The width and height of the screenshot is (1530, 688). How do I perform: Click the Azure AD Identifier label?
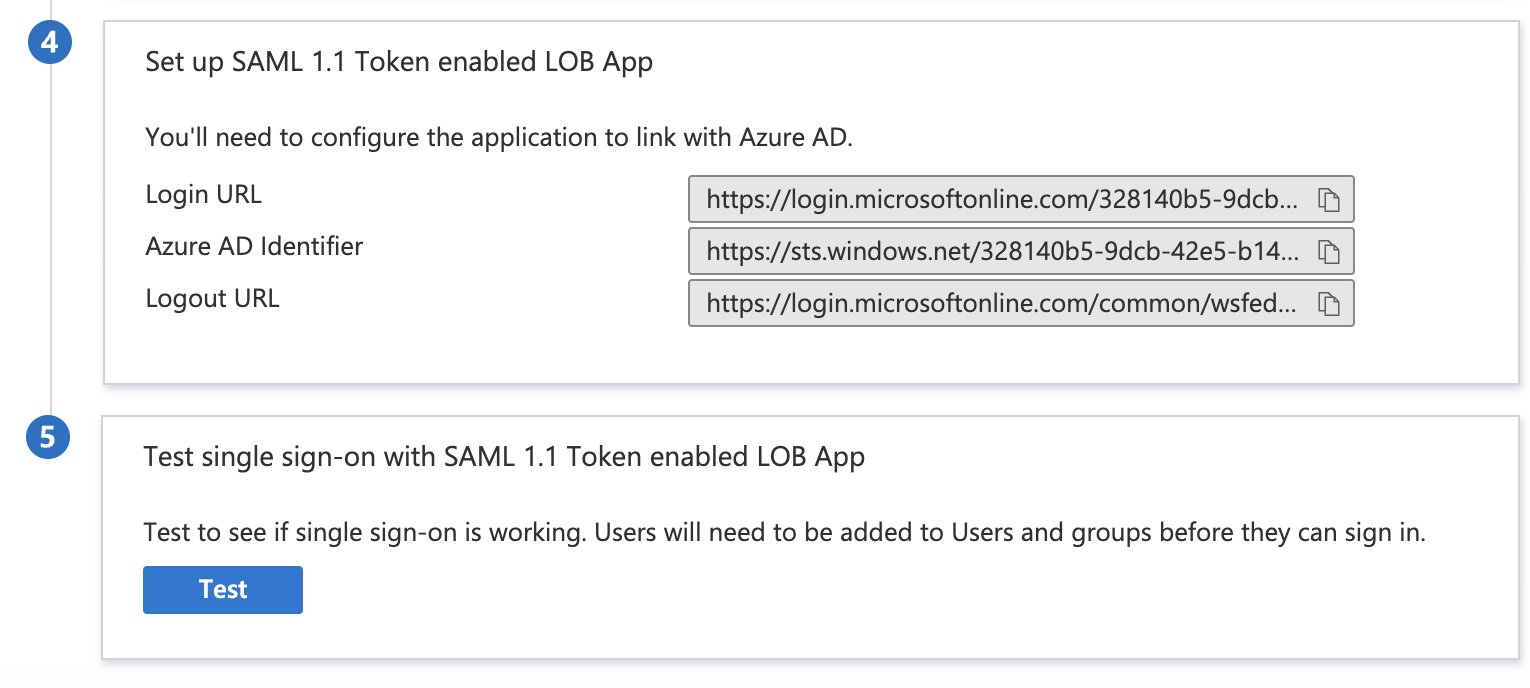point(254,245)
